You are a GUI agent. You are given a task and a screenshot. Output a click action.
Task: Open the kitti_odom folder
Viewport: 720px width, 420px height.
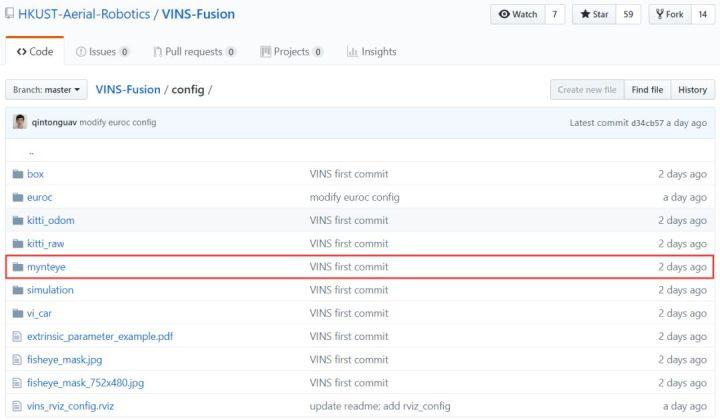coord(51,220)
